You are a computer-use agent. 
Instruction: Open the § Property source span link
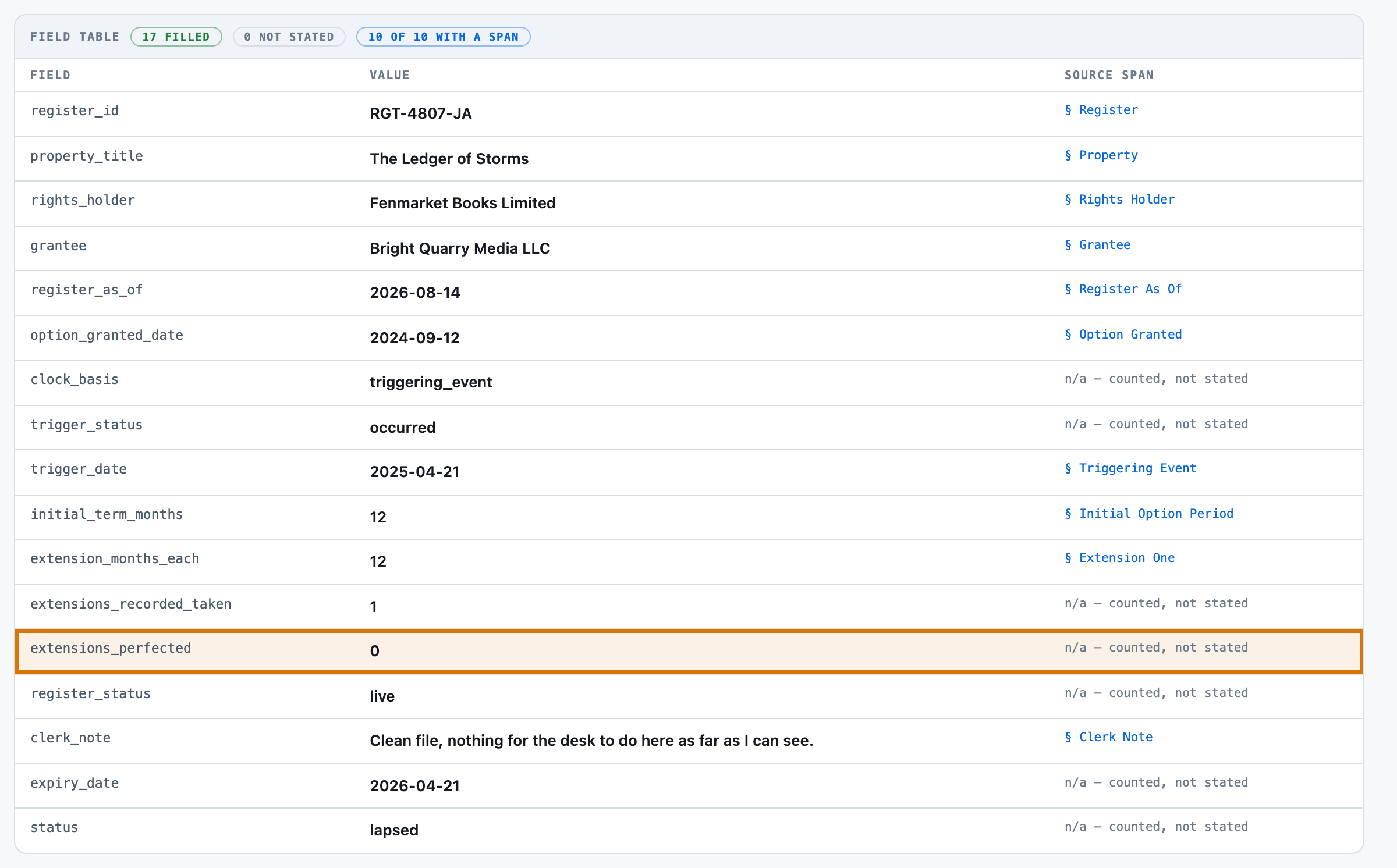(x=1101, y=155)
